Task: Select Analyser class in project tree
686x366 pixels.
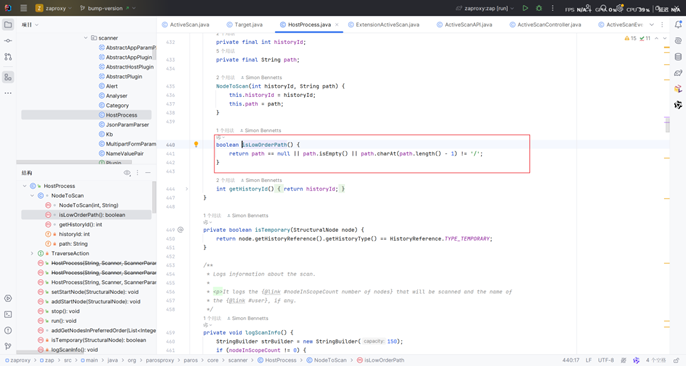Action: tap(116, 96)
